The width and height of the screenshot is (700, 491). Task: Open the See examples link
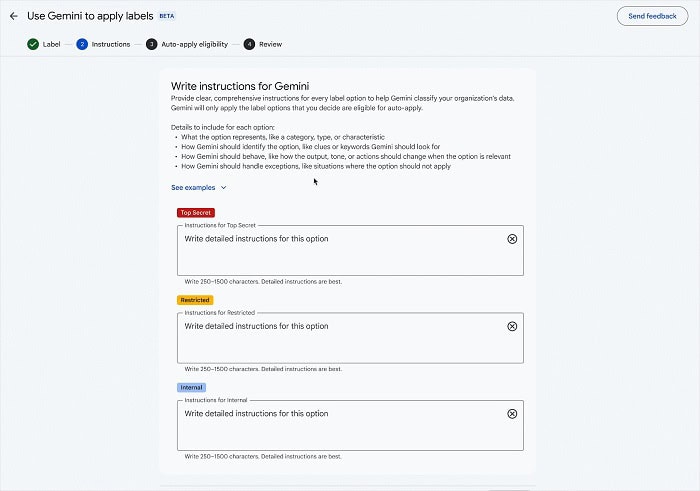pyautogui.click(x=193, y=187)
